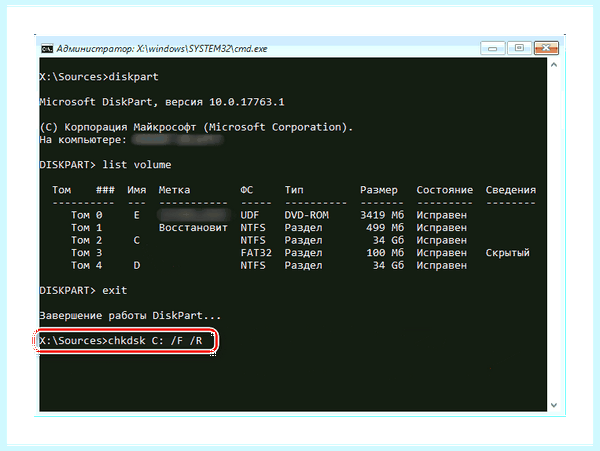Click the 'ФС' column header
Screen dimensions: 600x451
point(246,190)
